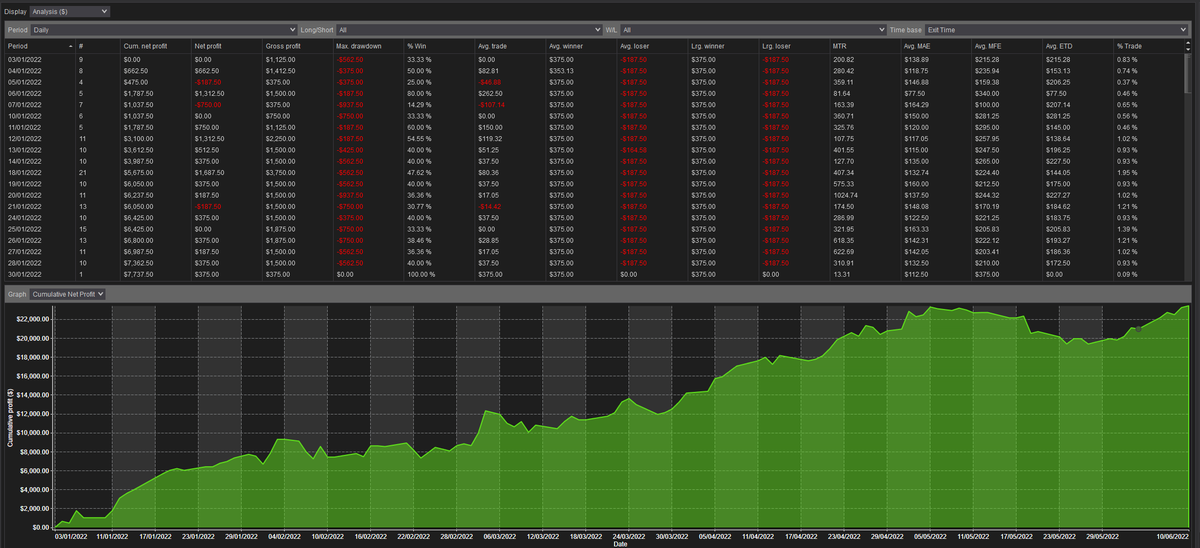
Task: Open the Time base dropdown showing Exit Time
Action: (1056, 30)
